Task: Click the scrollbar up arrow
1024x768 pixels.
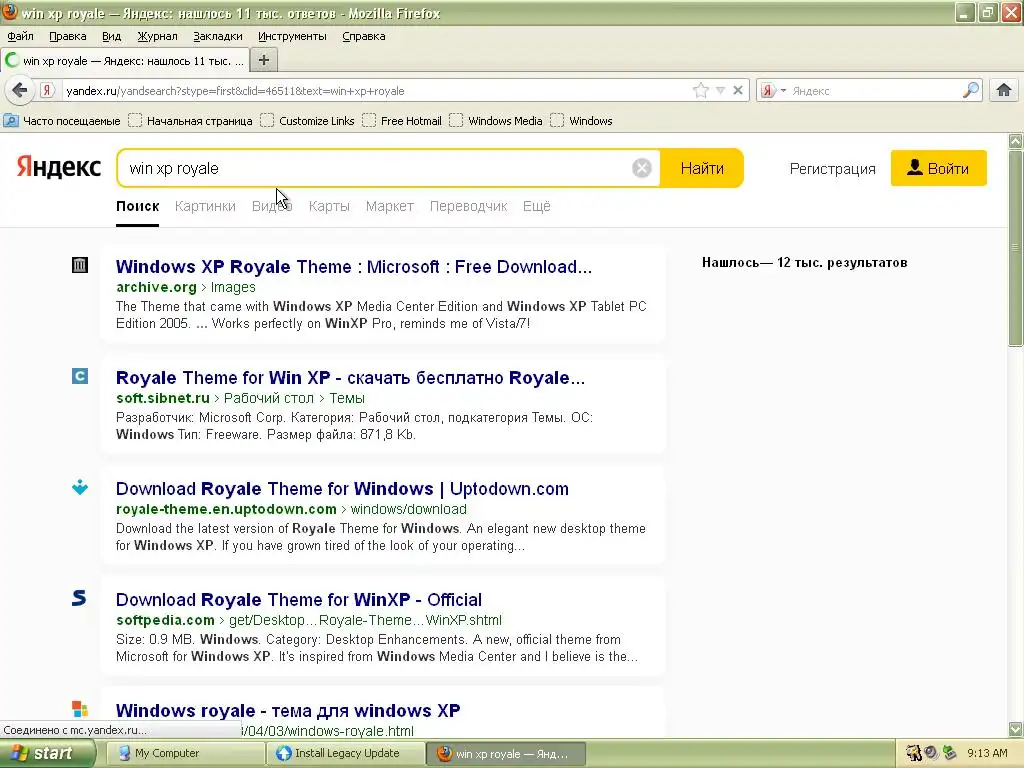Action: [1016, 140]
